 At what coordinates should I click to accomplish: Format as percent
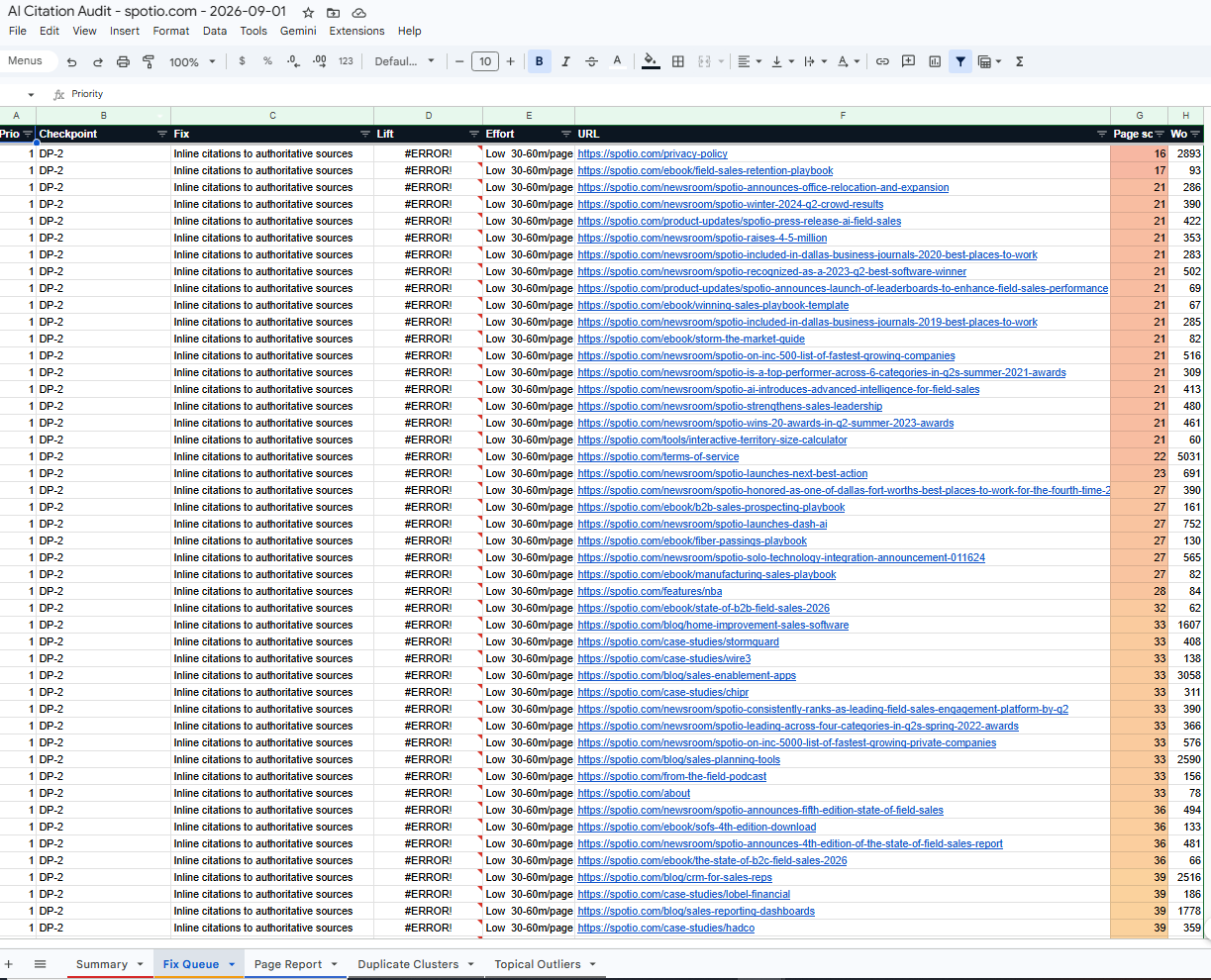click(267, 61)
